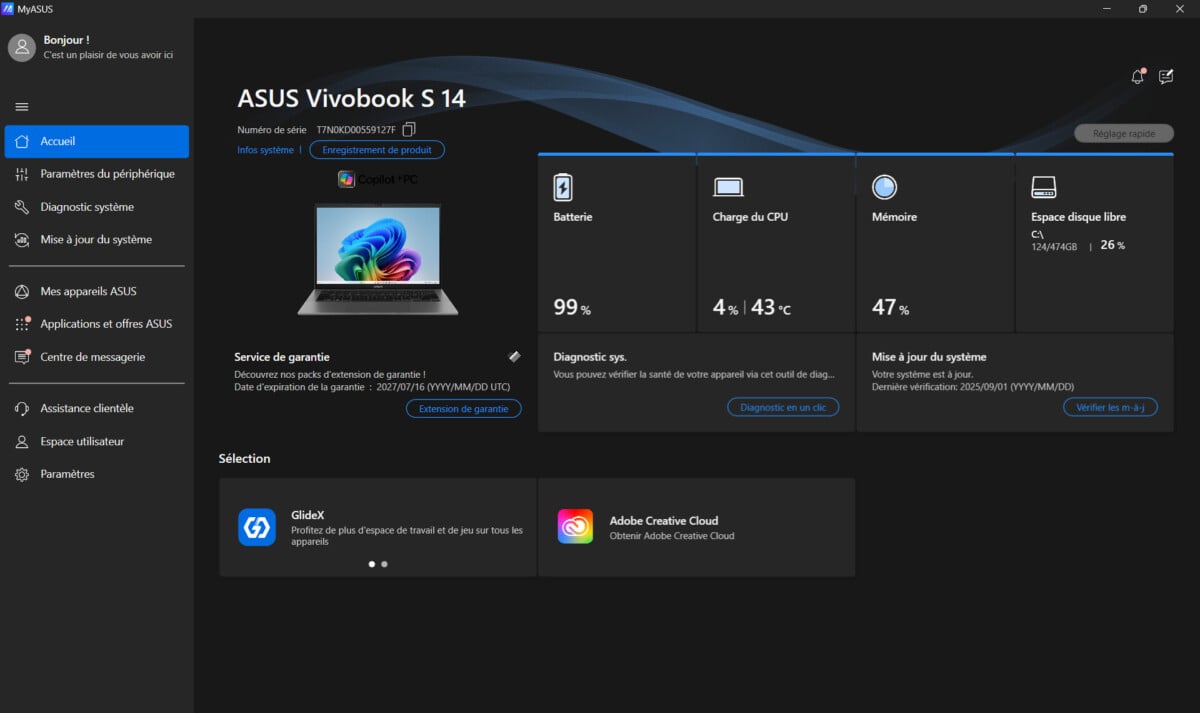Image resolution: width=1200 pixels, height=713 pixels.
Task: Click the user avatar icon
Action: point(22,47)
